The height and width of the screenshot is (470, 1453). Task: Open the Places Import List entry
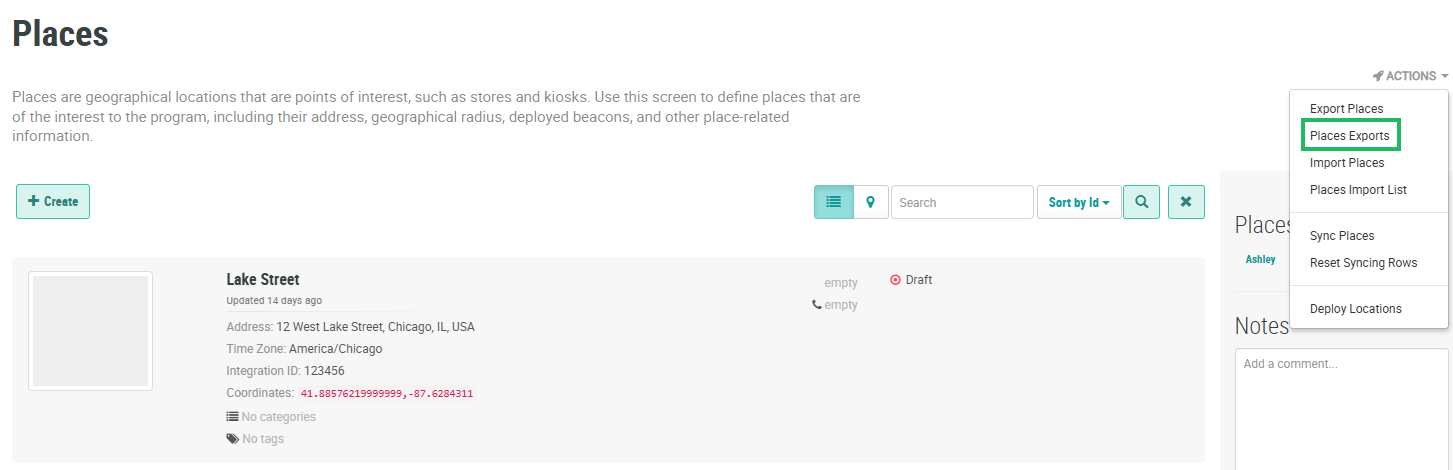point(1358,190)
